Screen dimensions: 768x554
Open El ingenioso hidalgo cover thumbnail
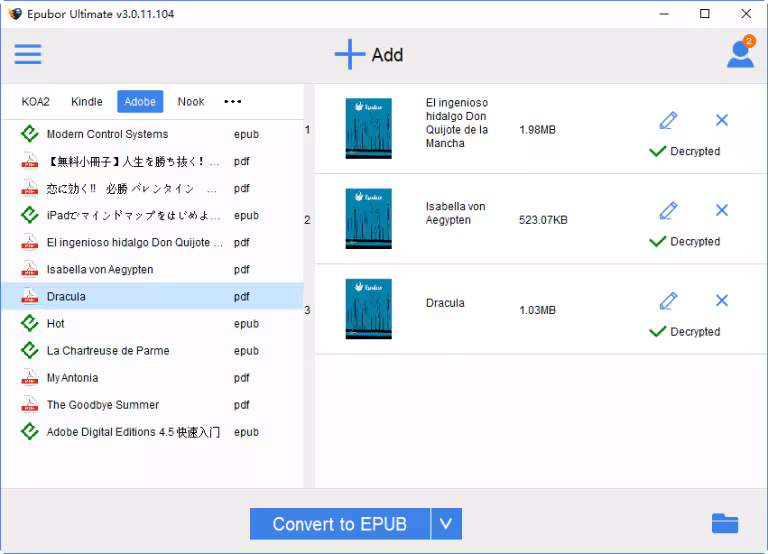click(368, 128)
